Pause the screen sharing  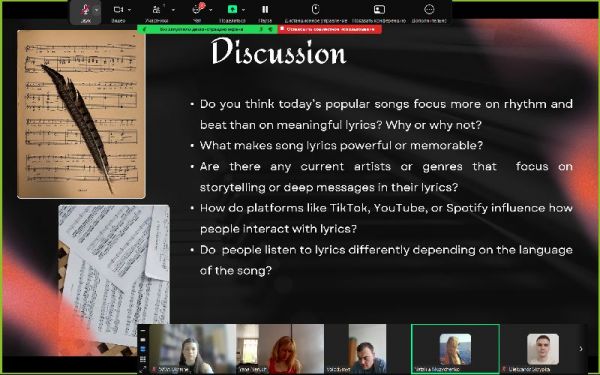[265, 10]
